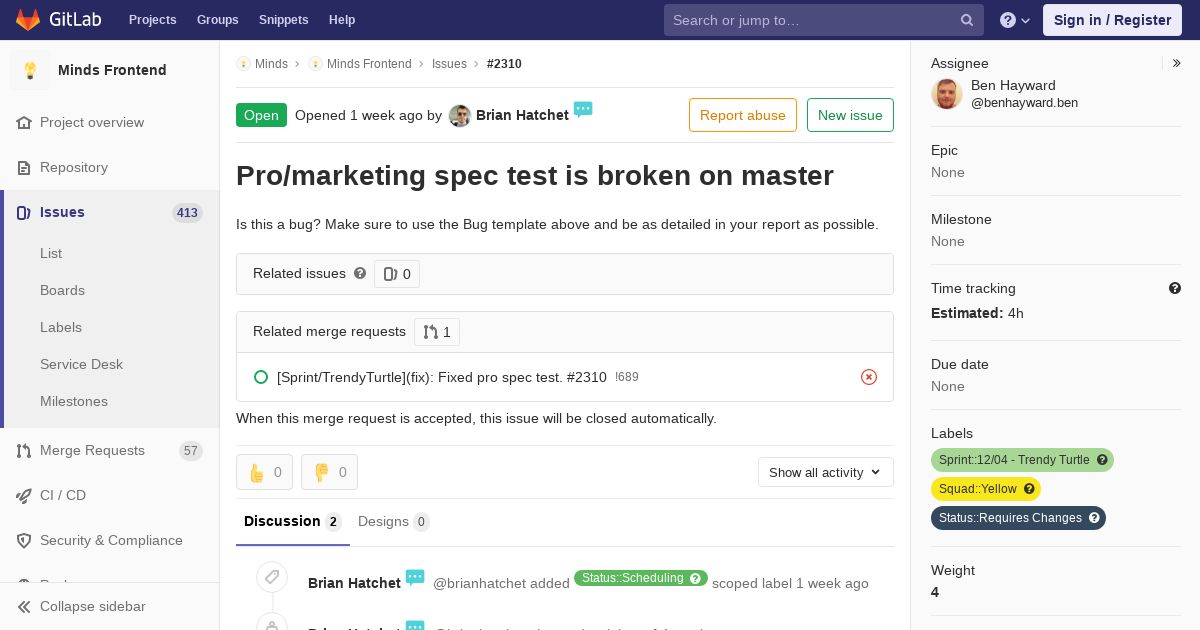Open Boards under Issues in sidebar
Screen dimensions: 1200x630
point(62,290)
